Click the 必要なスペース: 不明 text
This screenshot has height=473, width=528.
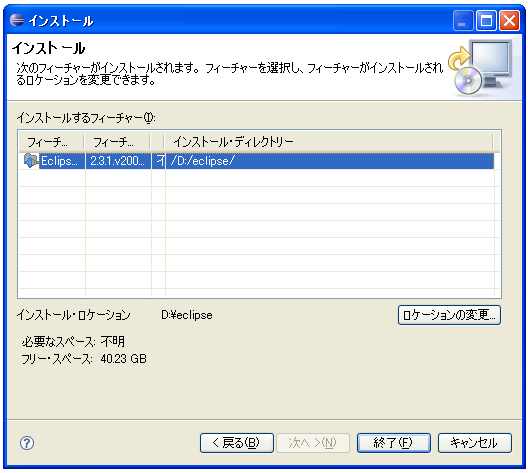point(73,342)
